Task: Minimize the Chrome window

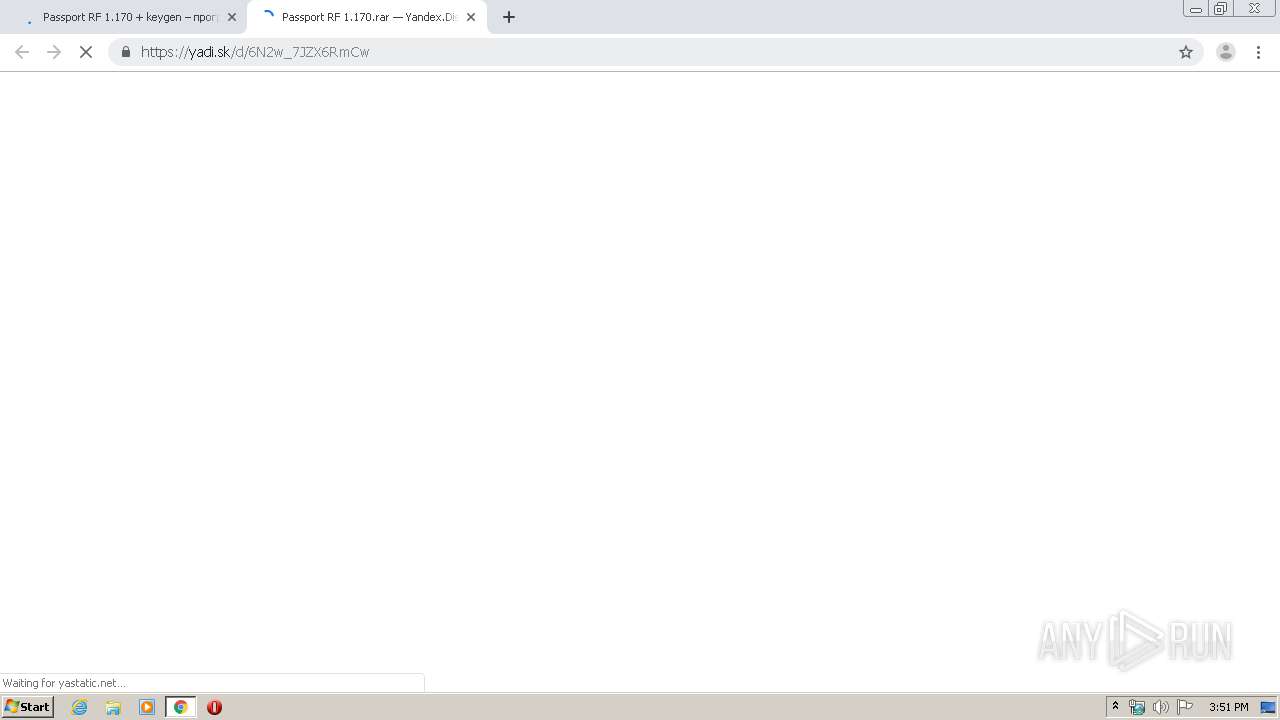Action: pyautogui.click(x=1196, y=8)
